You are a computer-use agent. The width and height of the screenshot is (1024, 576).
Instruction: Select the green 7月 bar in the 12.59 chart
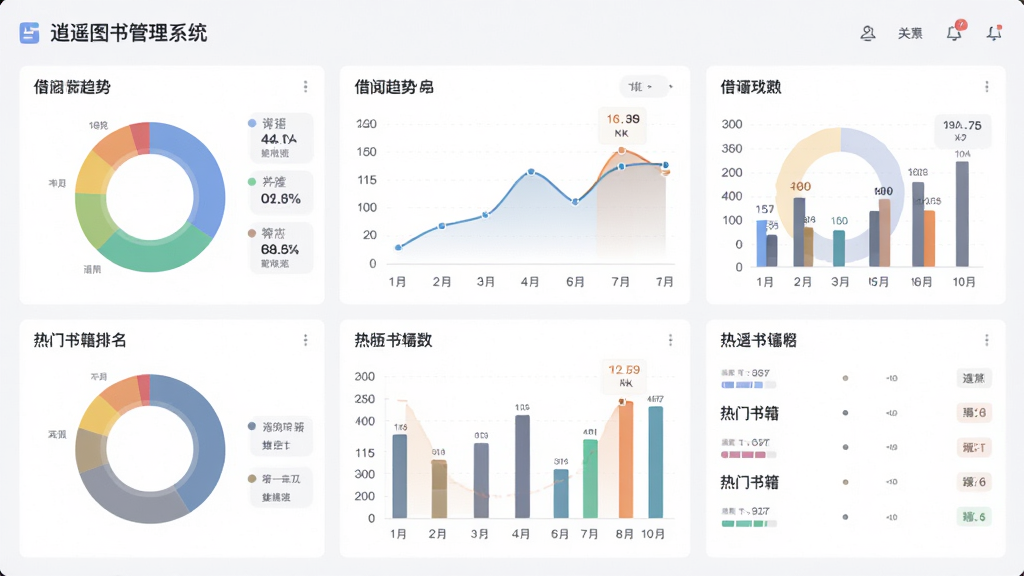pyautogui.click(x=590, y=479)
